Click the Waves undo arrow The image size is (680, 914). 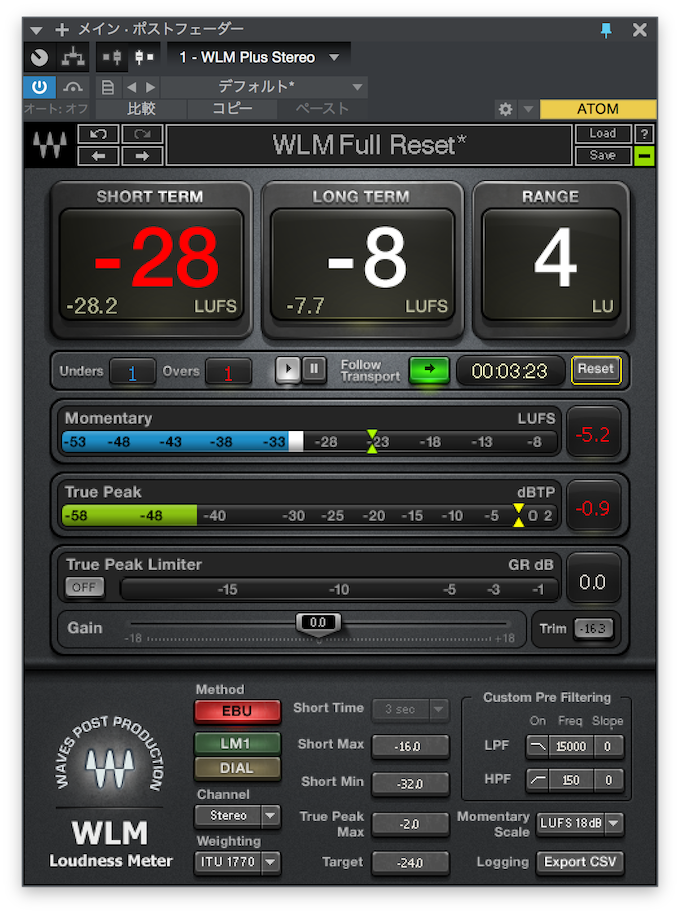point(98,134)
